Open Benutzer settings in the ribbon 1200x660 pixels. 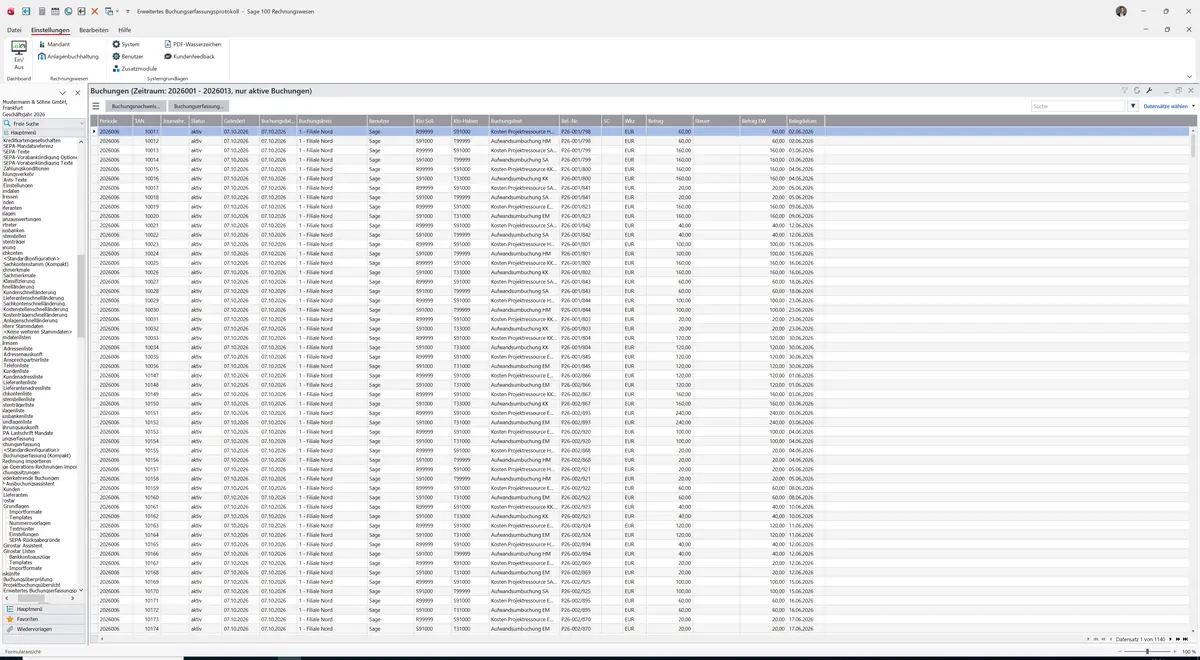(x=127, y=56)
